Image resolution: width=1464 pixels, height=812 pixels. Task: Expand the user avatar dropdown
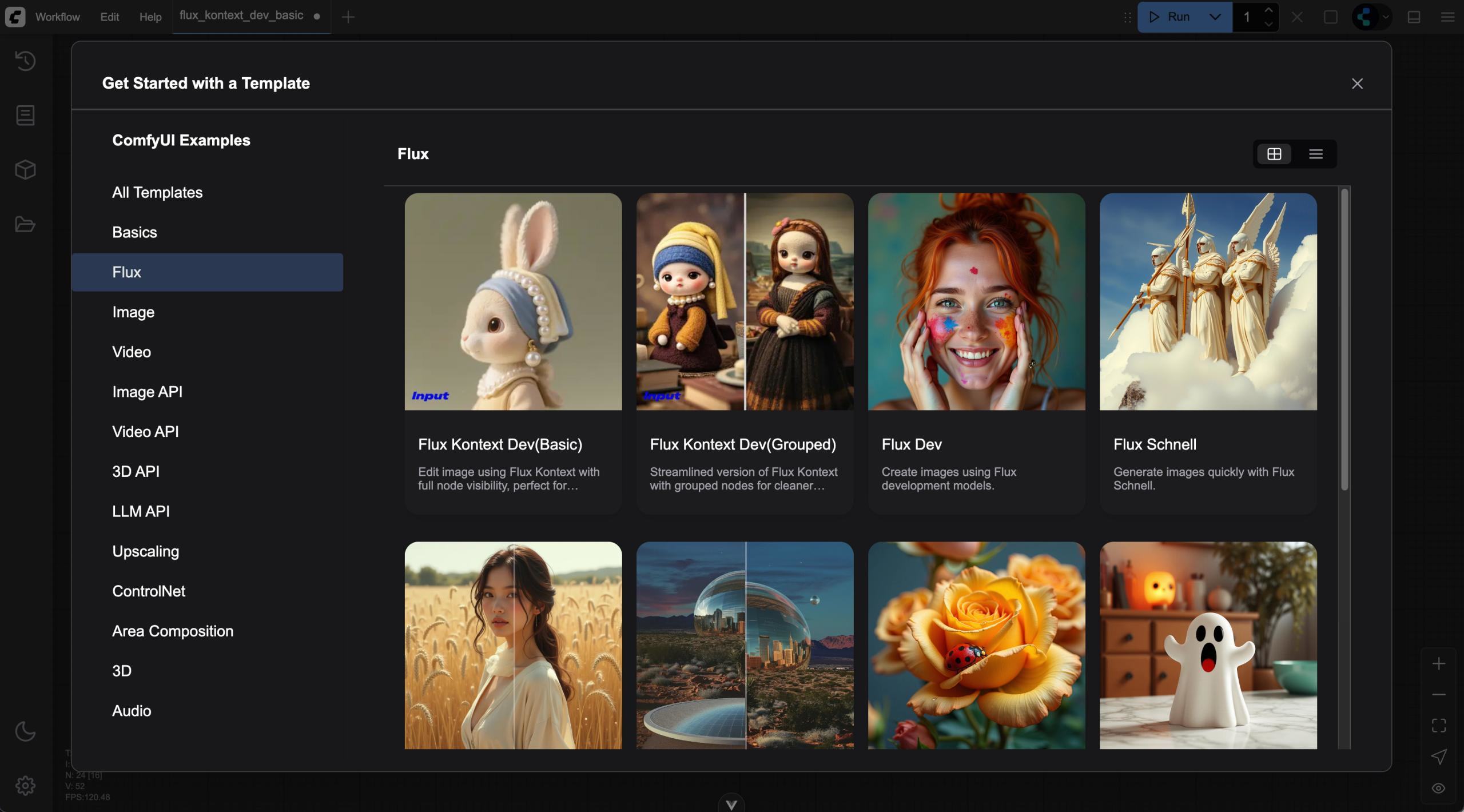pyautogui.click(x=1386, y=17)
